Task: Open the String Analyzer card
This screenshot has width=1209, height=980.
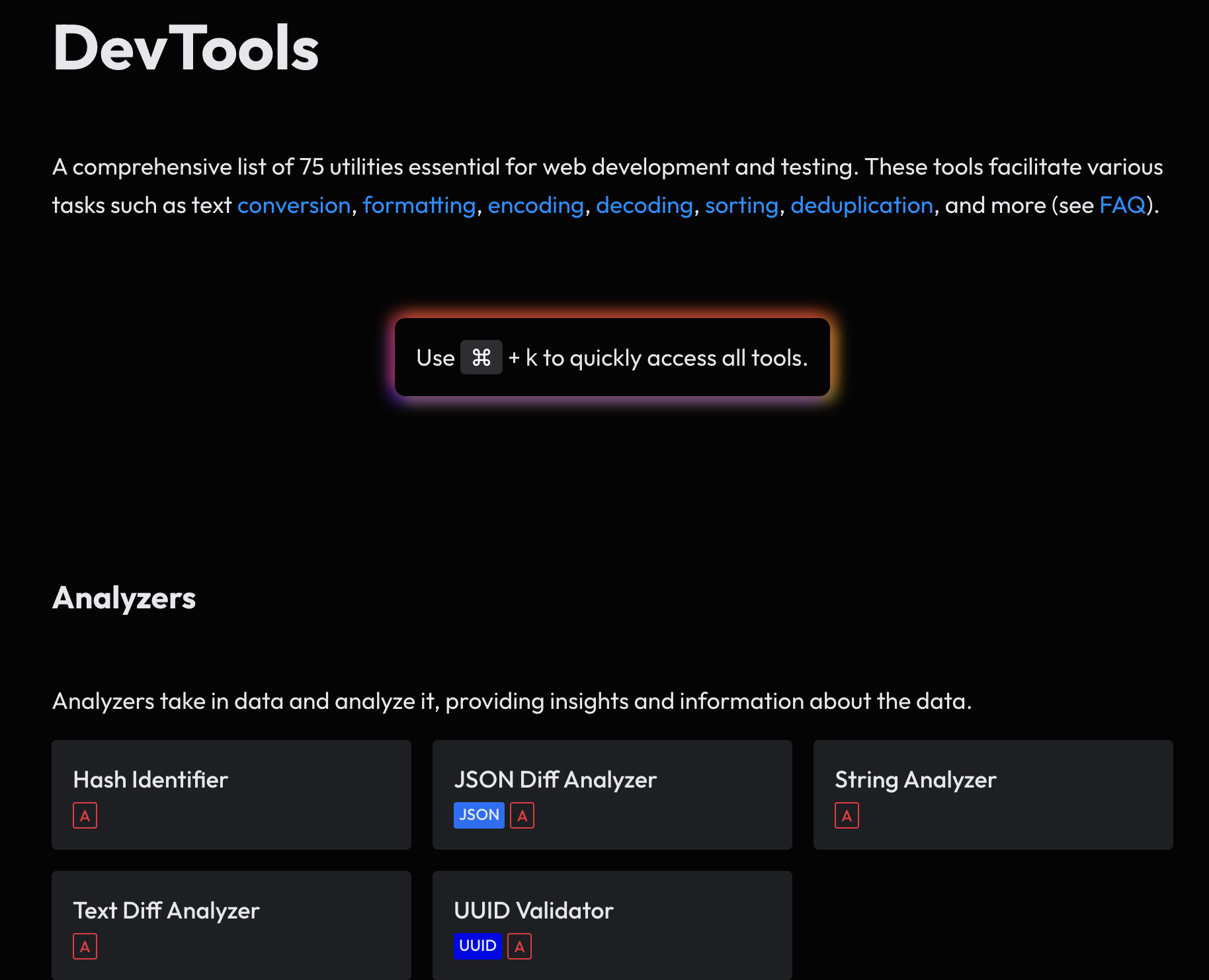Action: pos(993,795)
